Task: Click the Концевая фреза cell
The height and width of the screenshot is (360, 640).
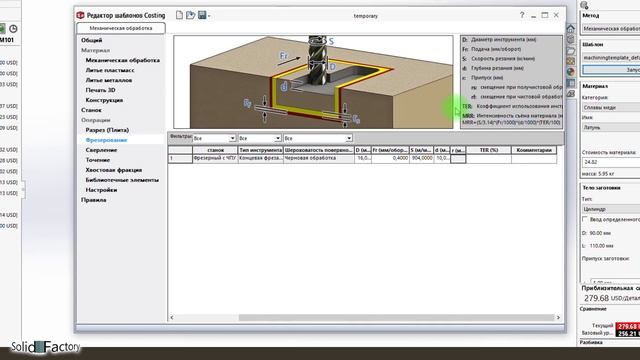Action: 260,158
